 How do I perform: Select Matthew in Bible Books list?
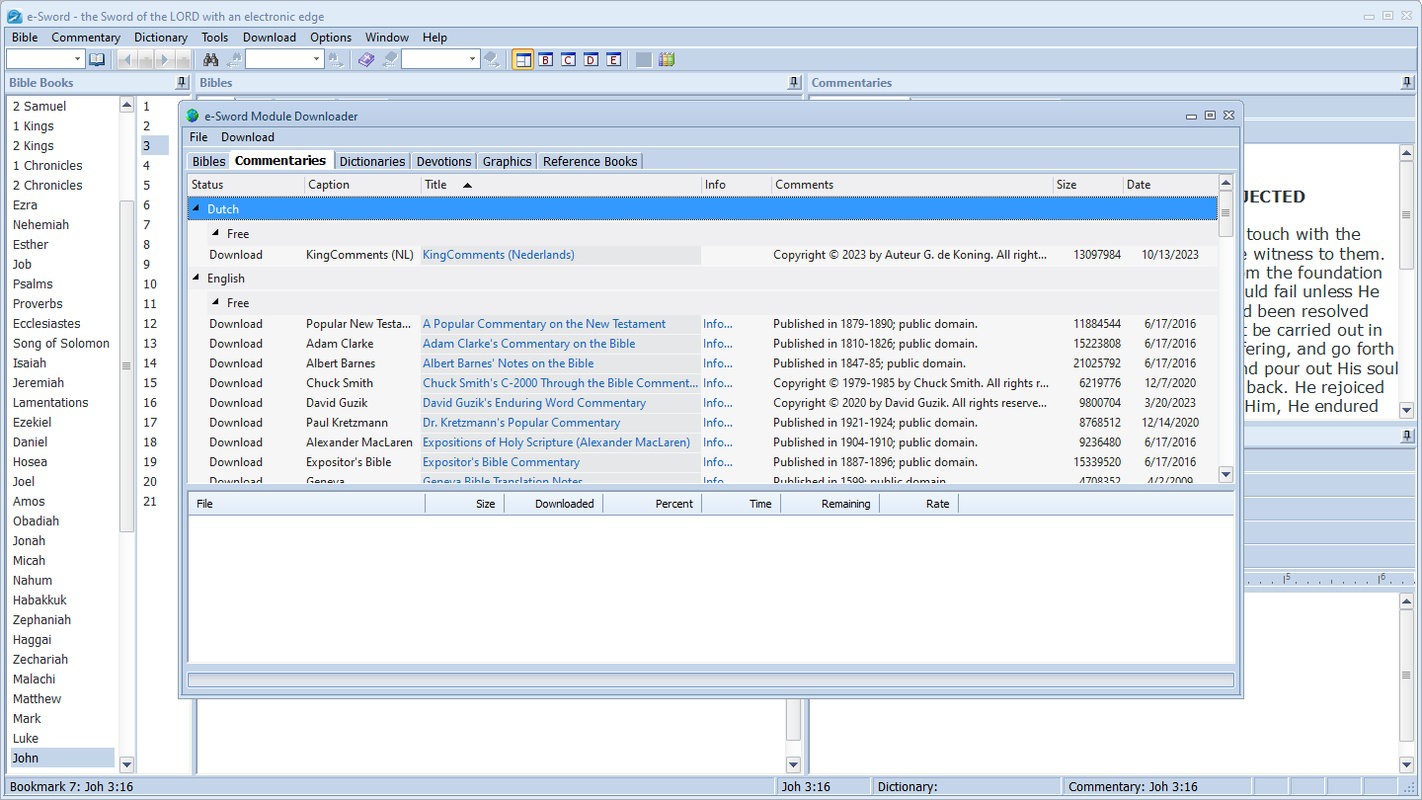pyautogui.click(x=37, y=699)
